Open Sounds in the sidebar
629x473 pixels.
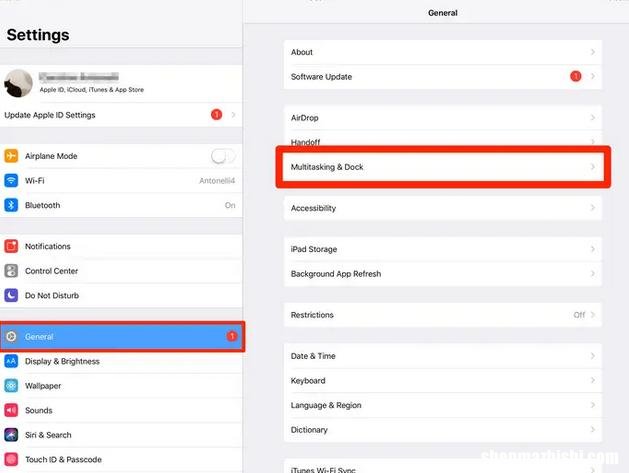[121, 410]
